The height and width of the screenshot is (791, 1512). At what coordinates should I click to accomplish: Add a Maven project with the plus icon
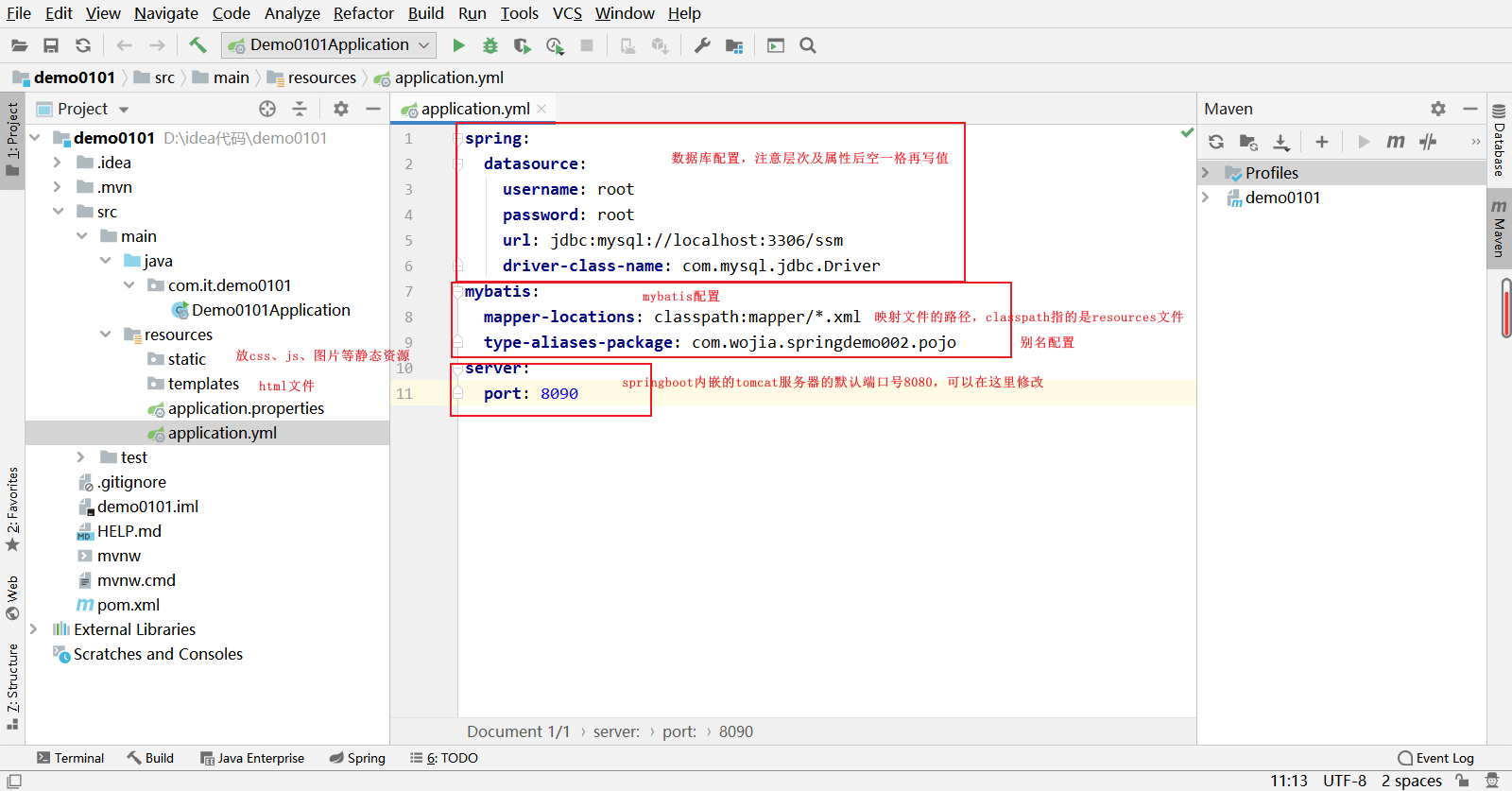(1322, 142)
